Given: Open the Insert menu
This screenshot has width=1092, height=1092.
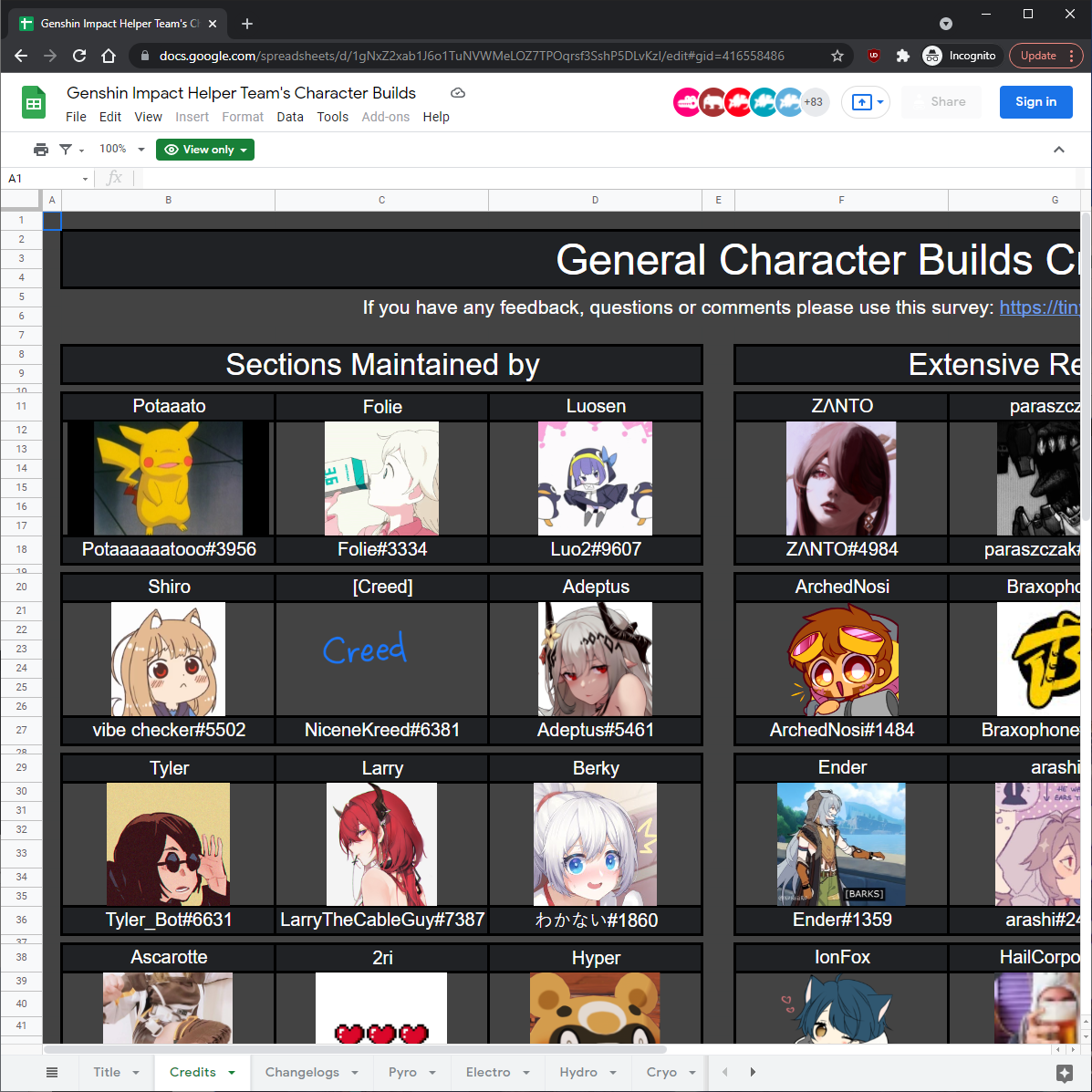Looking at the screenshot, I should [x=192, y=117].
